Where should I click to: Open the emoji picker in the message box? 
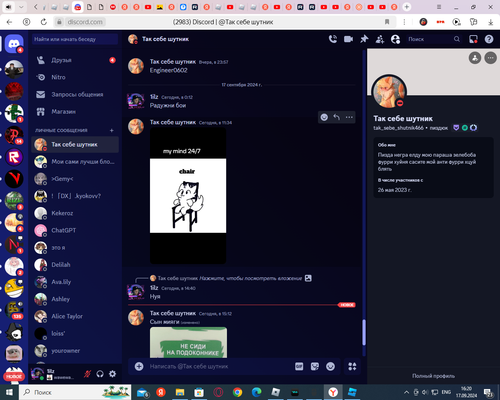330,366
